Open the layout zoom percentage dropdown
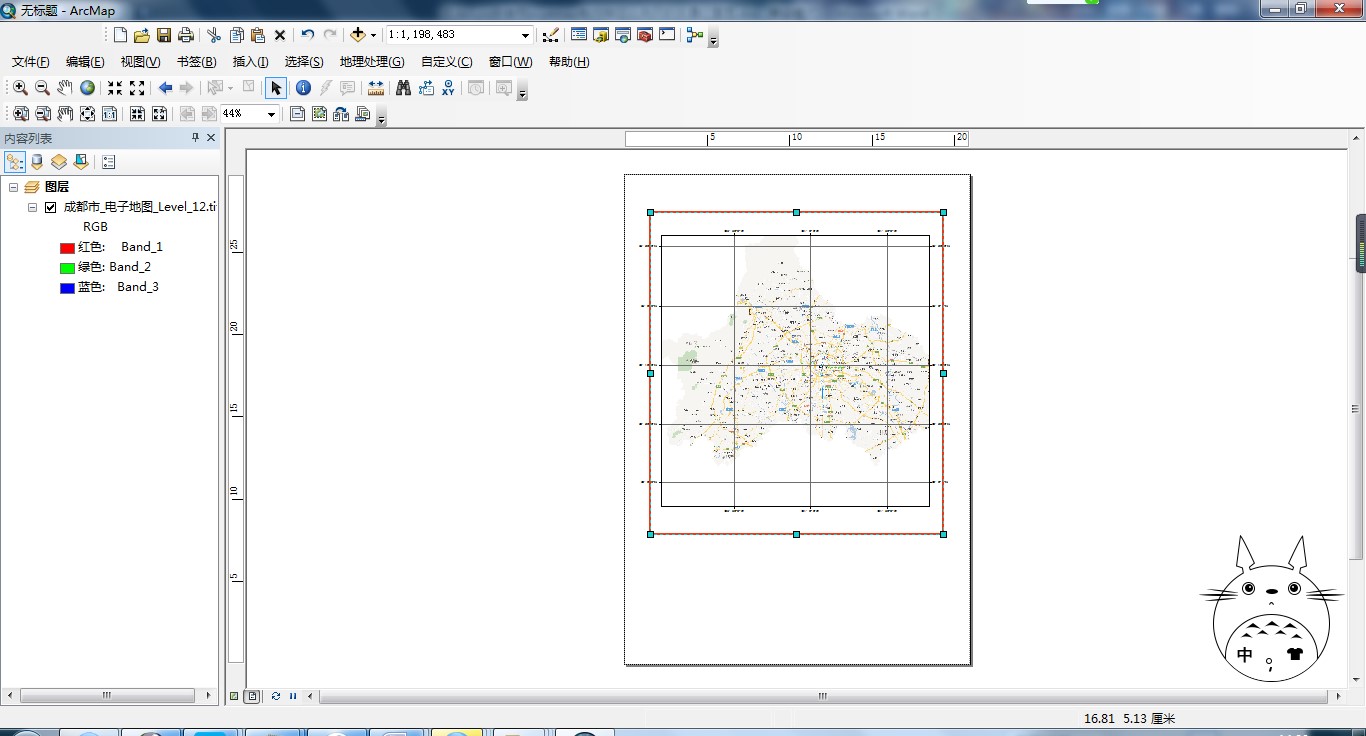The width and height of the screenshot is (1366, 736). coord(271,114)
